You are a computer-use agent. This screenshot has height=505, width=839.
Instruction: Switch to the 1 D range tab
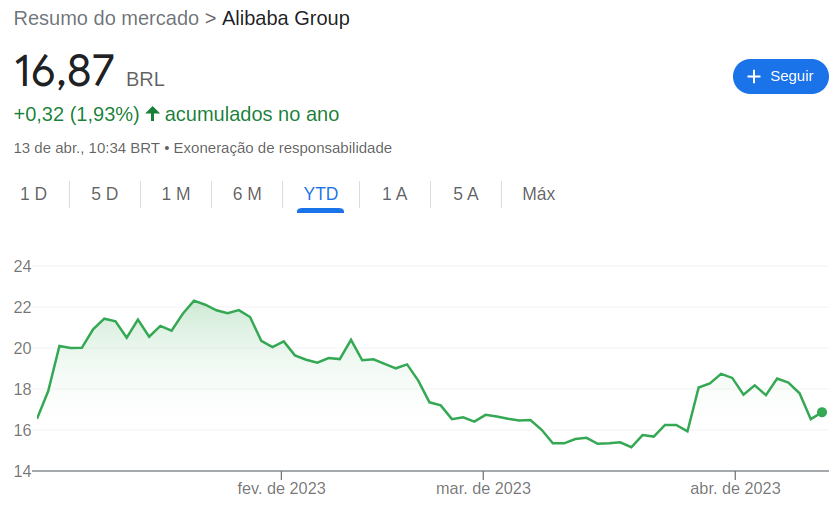pyautogui.click(x=34, y=194)
